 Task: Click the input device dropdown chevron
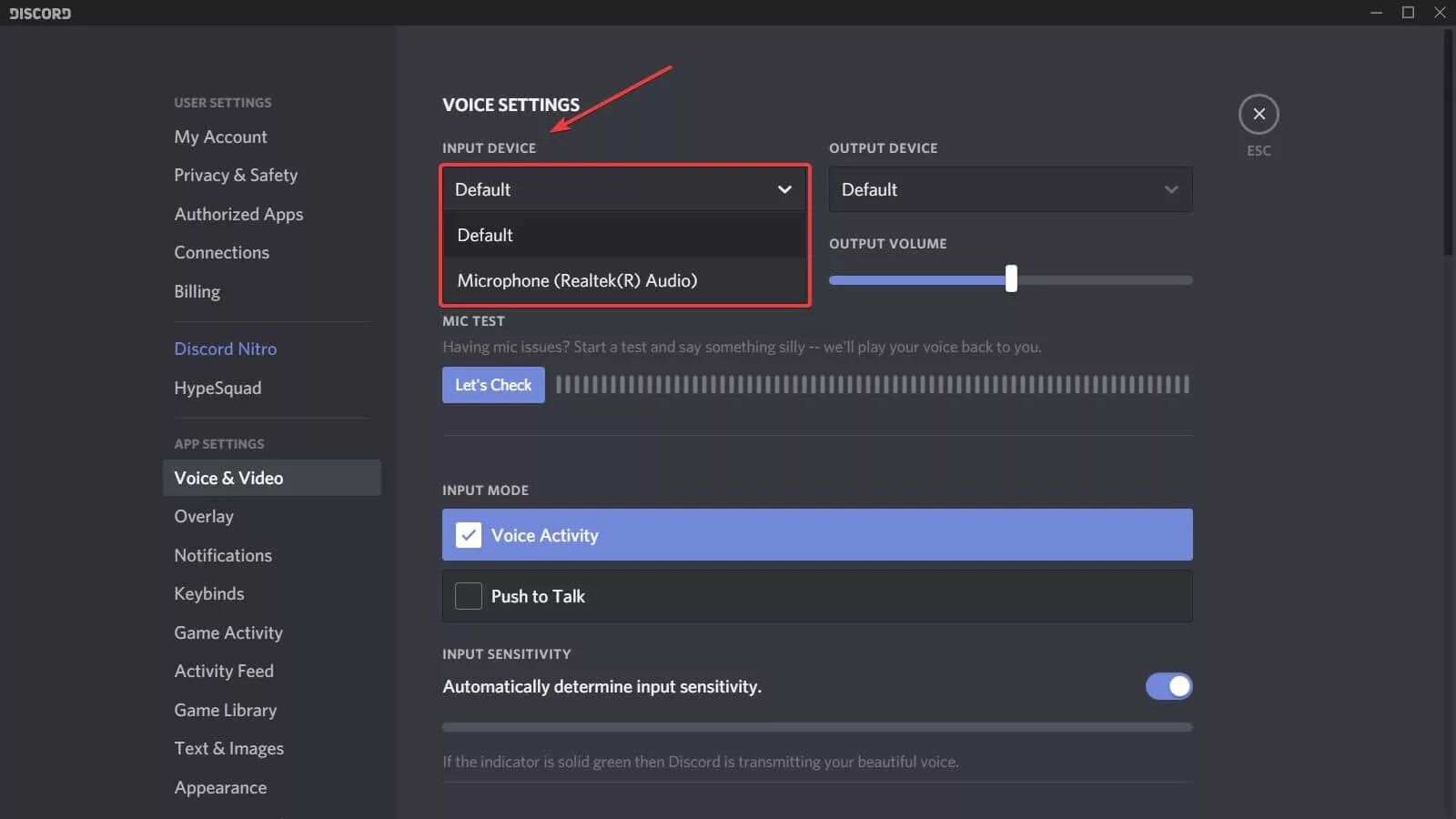pyautogui.click(x=784, y=189)
